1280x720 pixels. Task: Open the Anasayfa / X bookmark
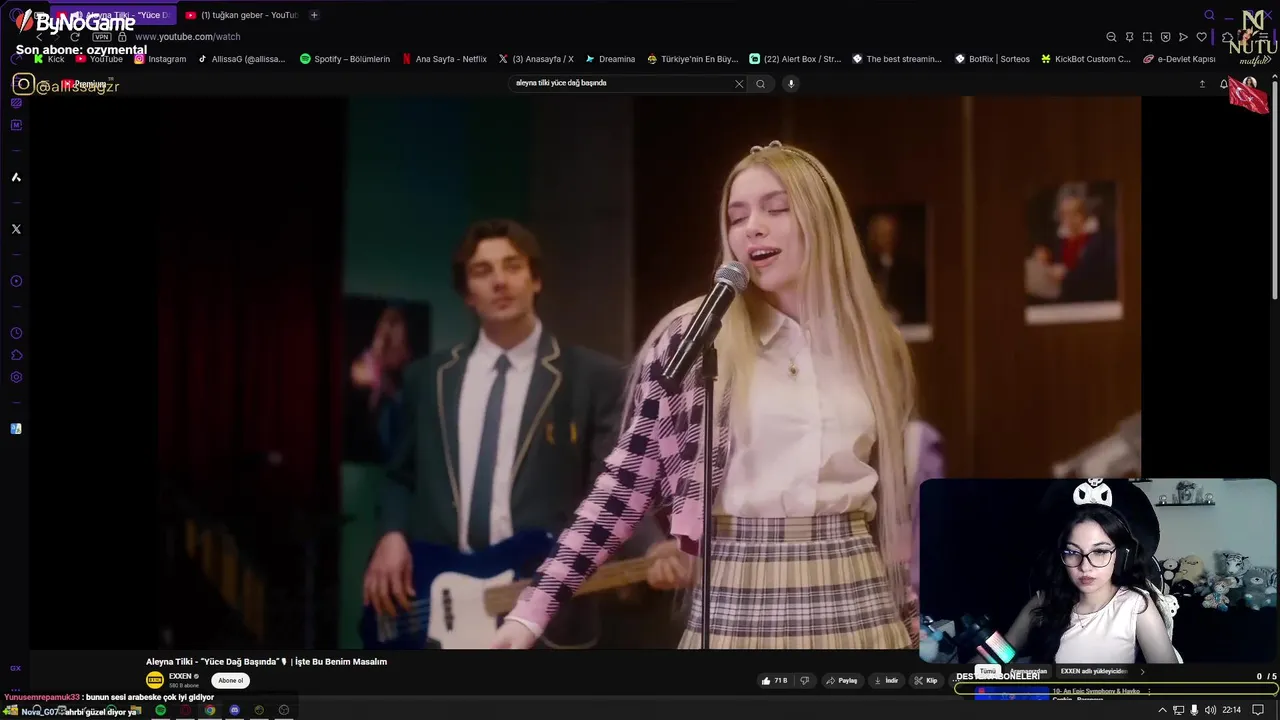[x=536, y=59]
